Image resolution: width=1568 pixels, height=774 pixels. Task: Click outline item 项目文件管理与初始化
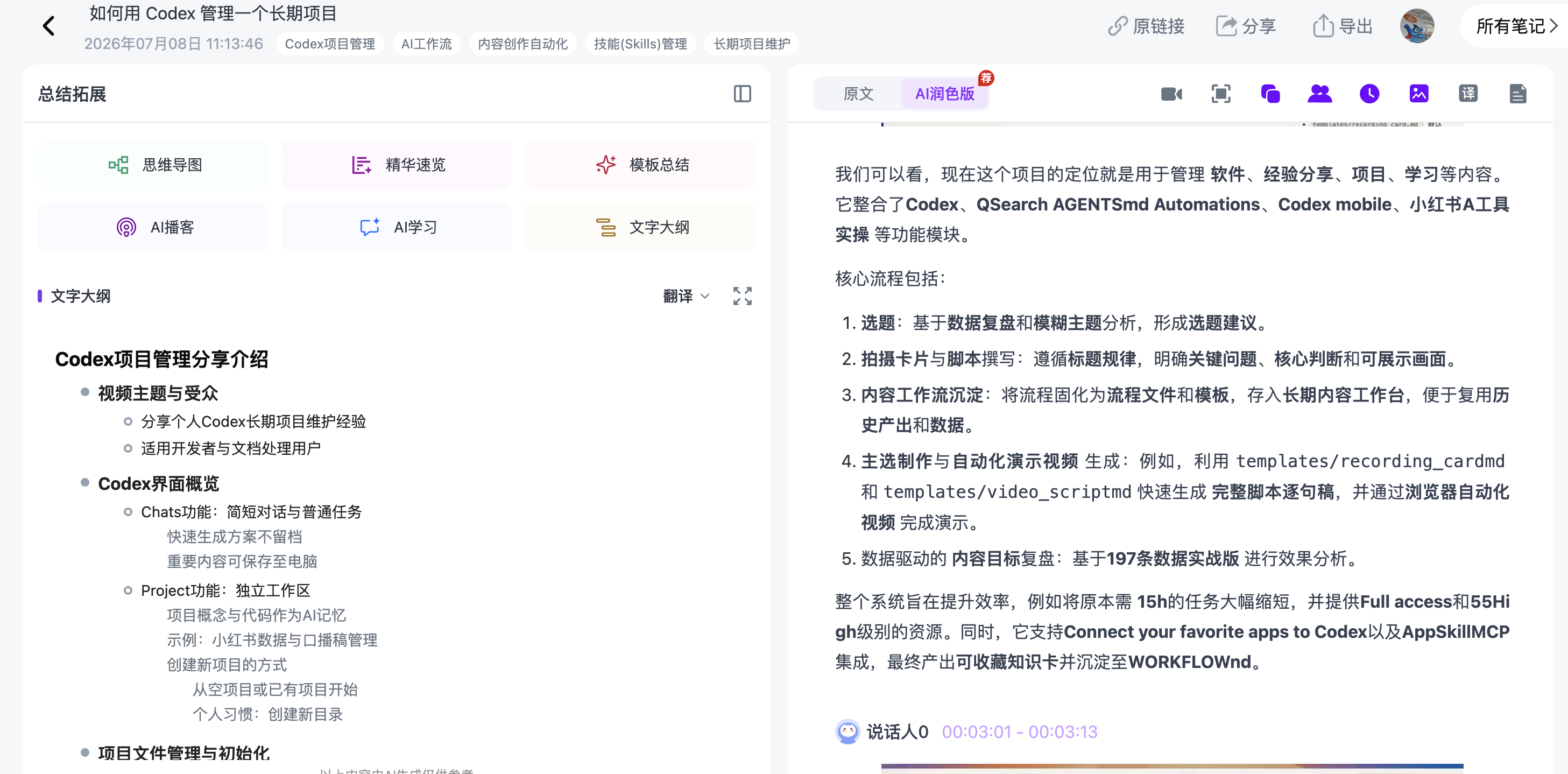point(184,754)
